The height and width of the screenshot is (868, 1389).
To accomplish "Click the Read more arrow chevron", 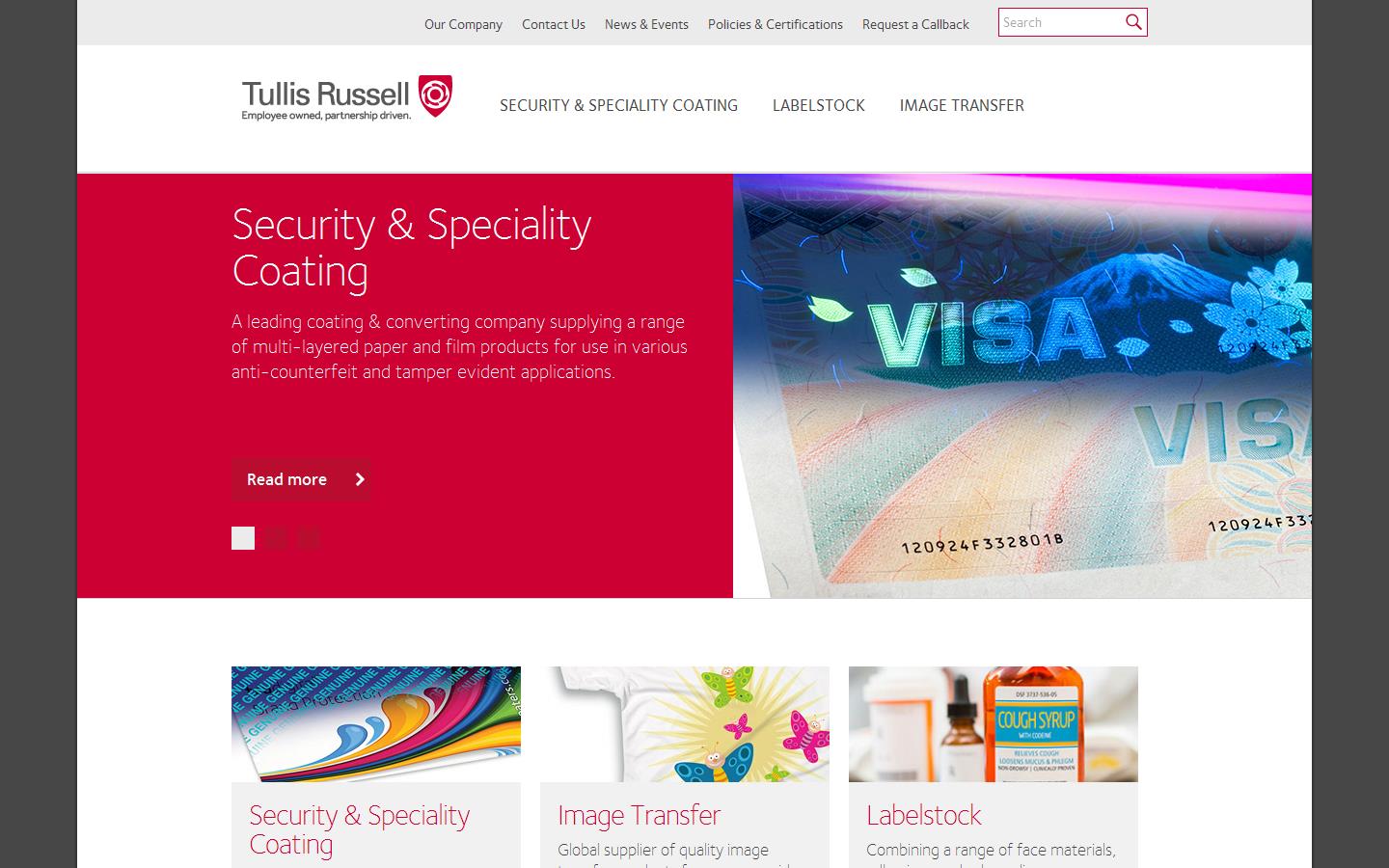I will (x=360, y=479).
